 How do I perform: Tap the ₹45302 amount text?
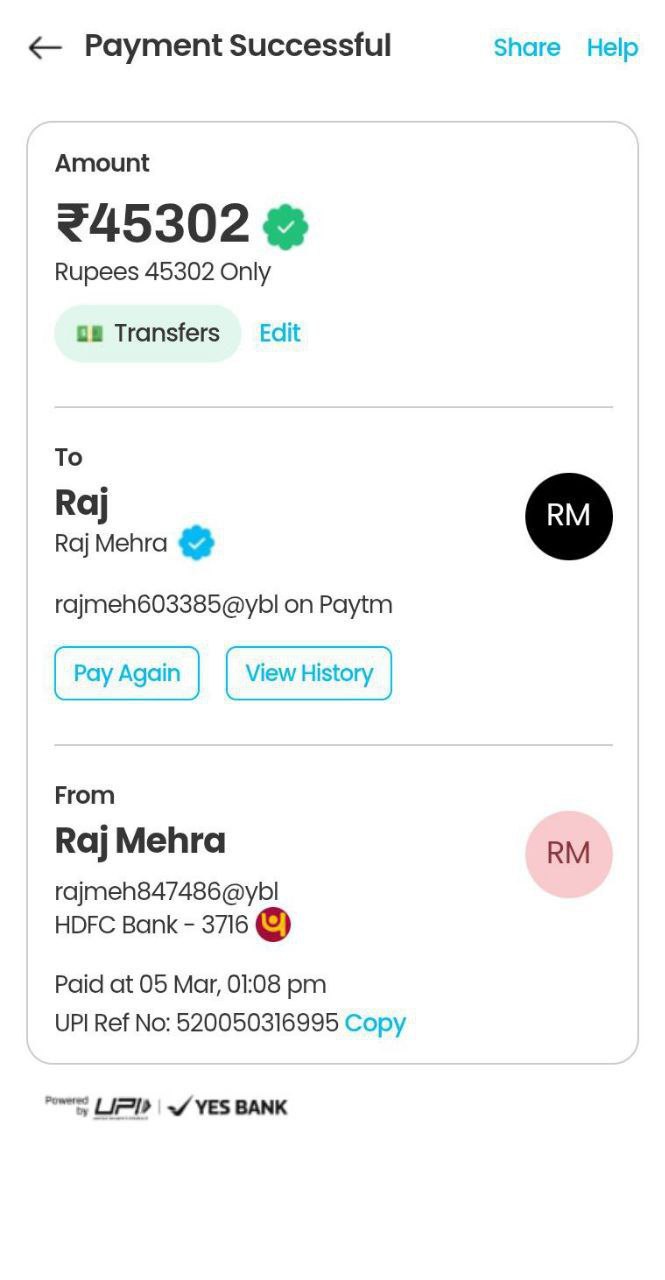point(153,223)
